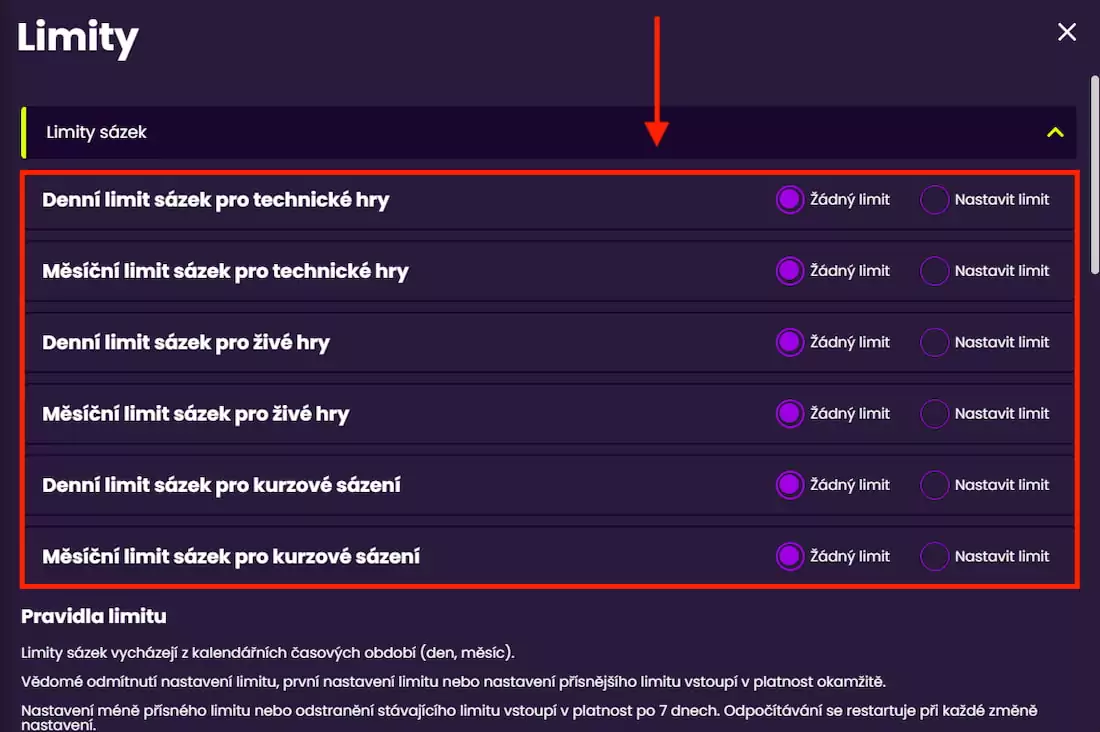Select Žádný limit for monthly živé hry
1100x732 pixels.
(x=790, y=413)
